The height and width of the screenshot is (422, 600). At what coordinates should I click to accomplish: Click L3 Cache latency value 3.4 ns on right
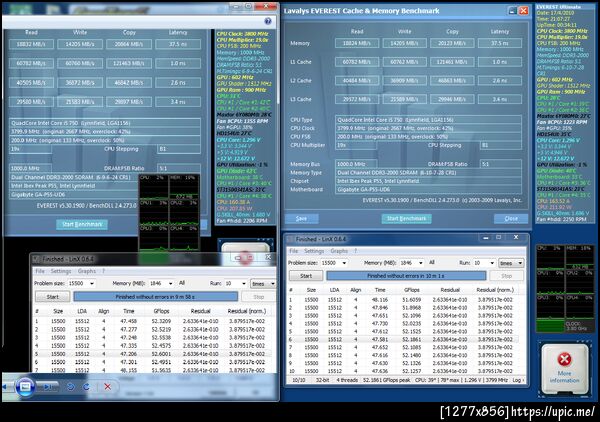(500, 99)
